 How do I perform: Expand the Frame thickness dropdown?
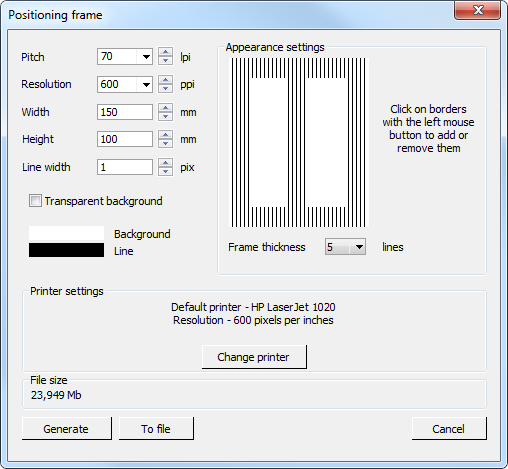click(x=358, y=247)
